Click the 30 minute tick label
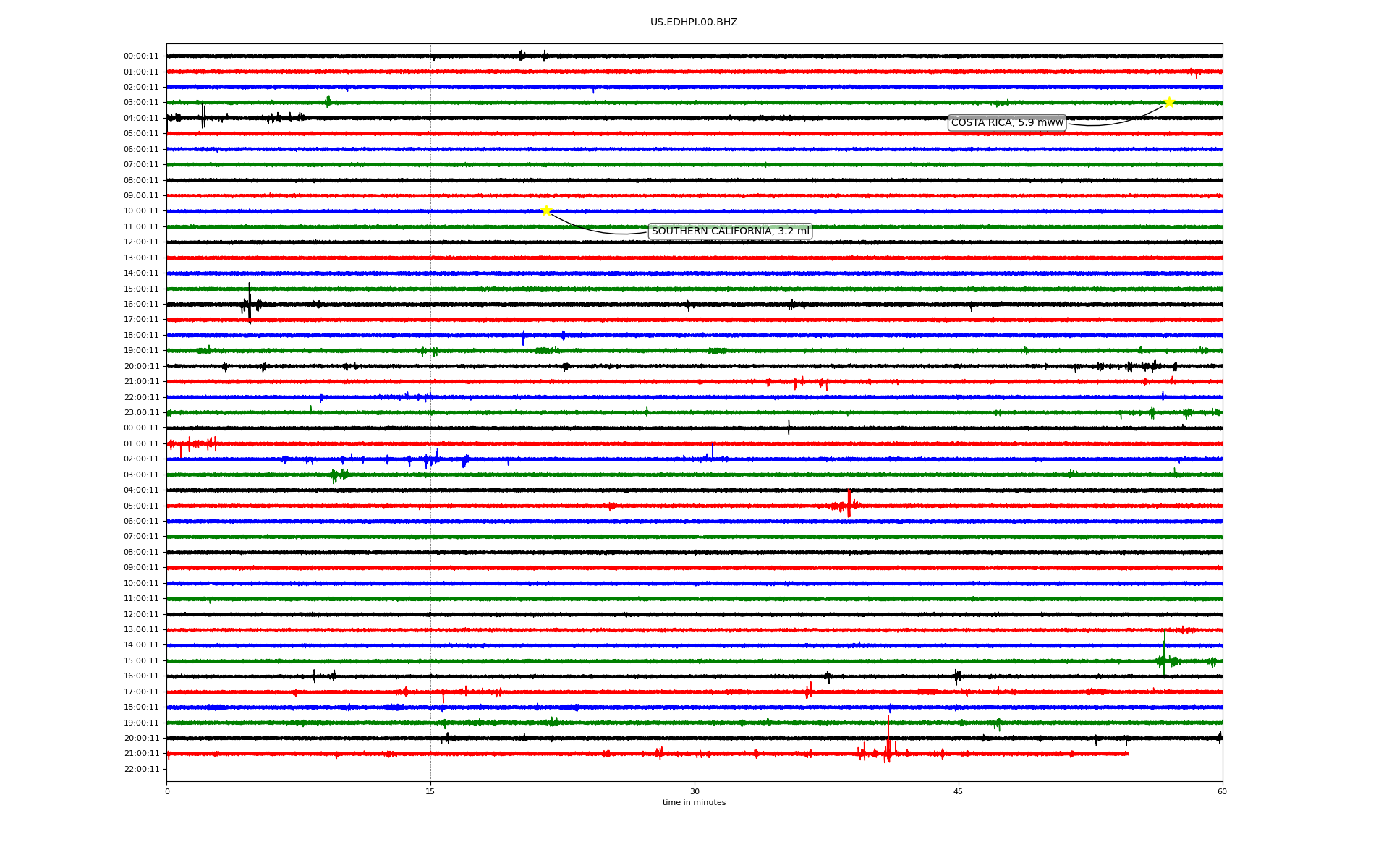Image resolution: width=1389 pixels, height=868 pixels. [694, 791]
